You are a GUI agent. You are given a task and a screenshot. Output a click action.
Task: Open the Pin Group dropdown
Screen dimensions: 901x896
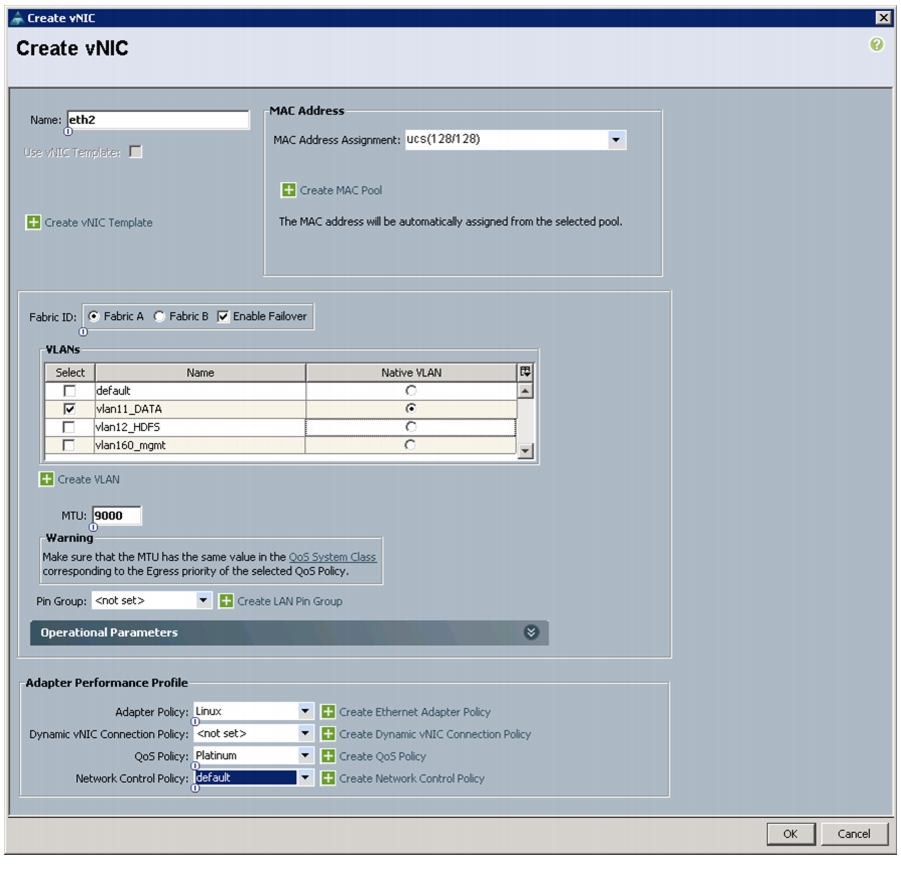coord(203,601)
